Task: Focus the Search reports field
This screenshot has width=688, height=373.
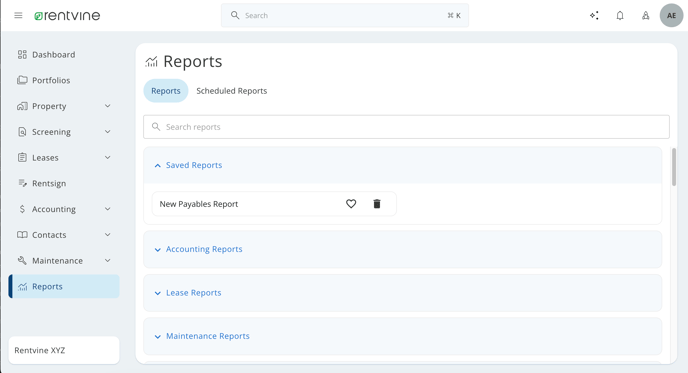Action: click(x=406, y=127)
